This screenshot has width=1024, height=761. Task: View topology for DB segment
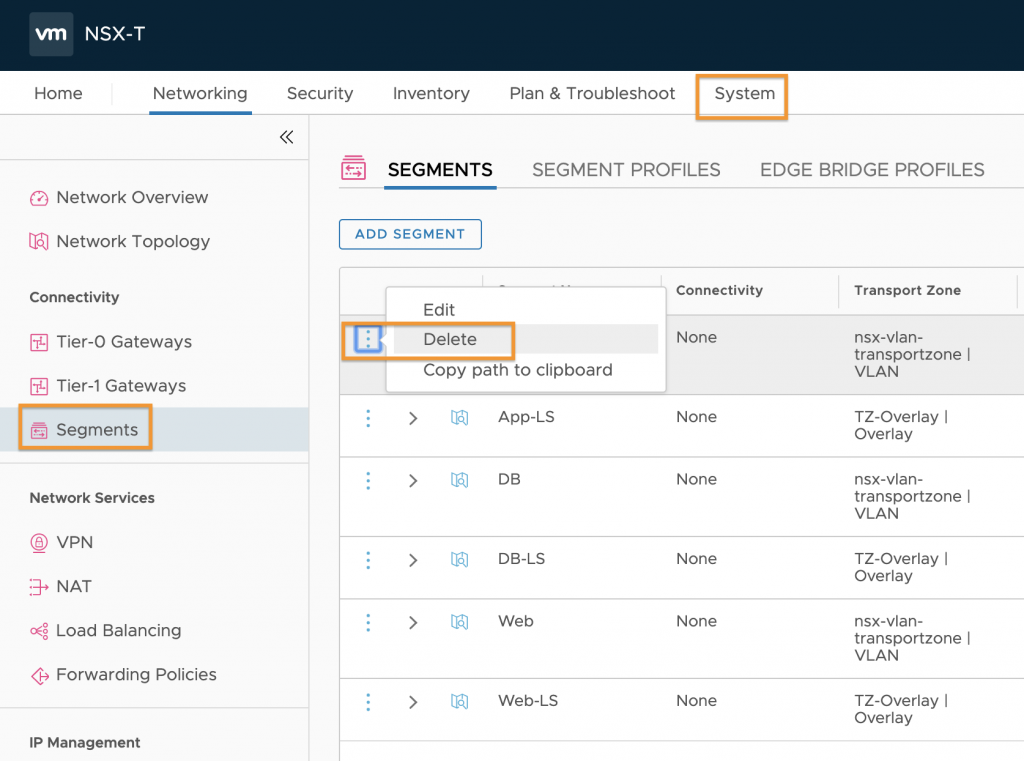(460, 480)
